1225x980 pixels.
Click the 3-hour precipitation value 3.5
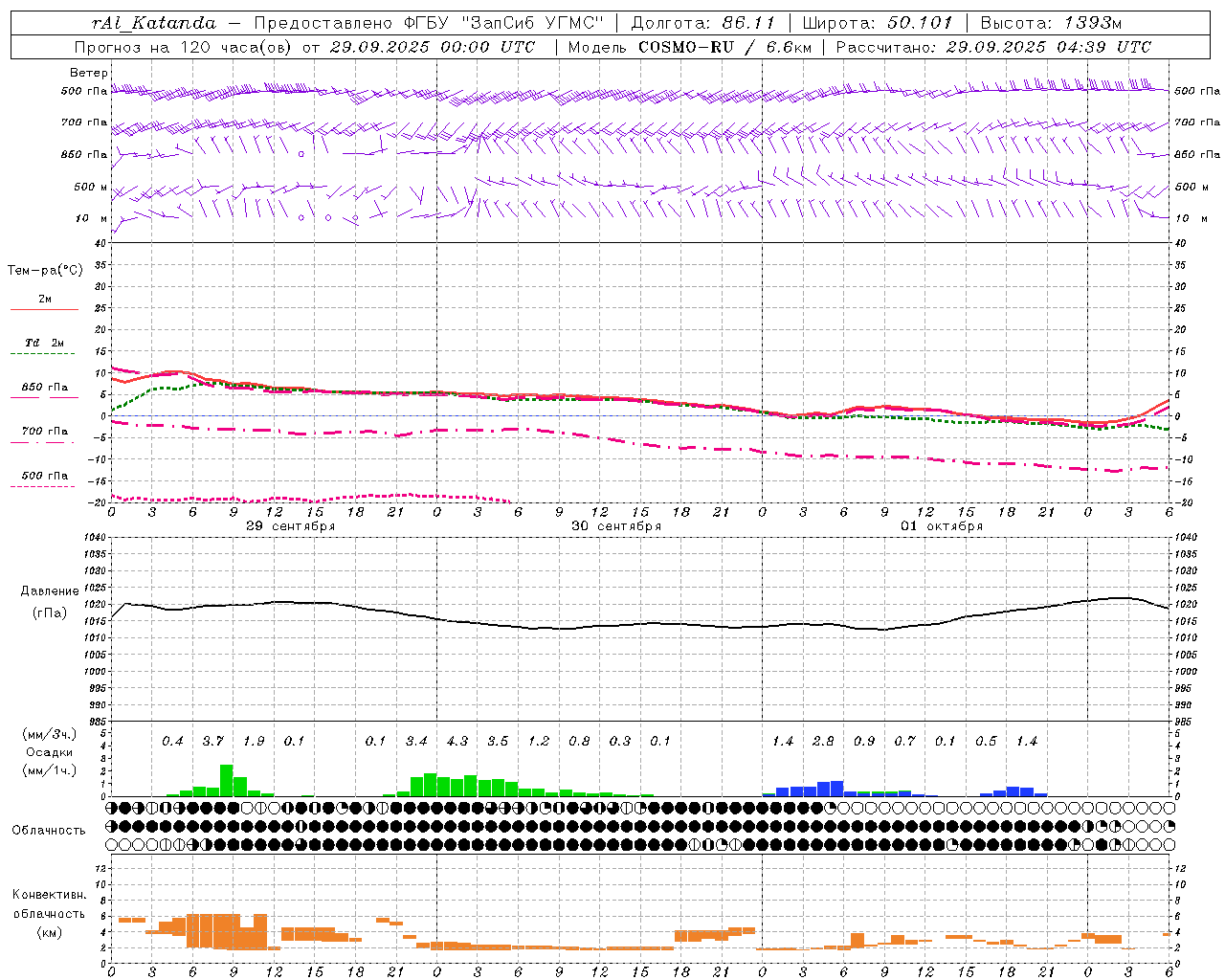tap(498, 741)
